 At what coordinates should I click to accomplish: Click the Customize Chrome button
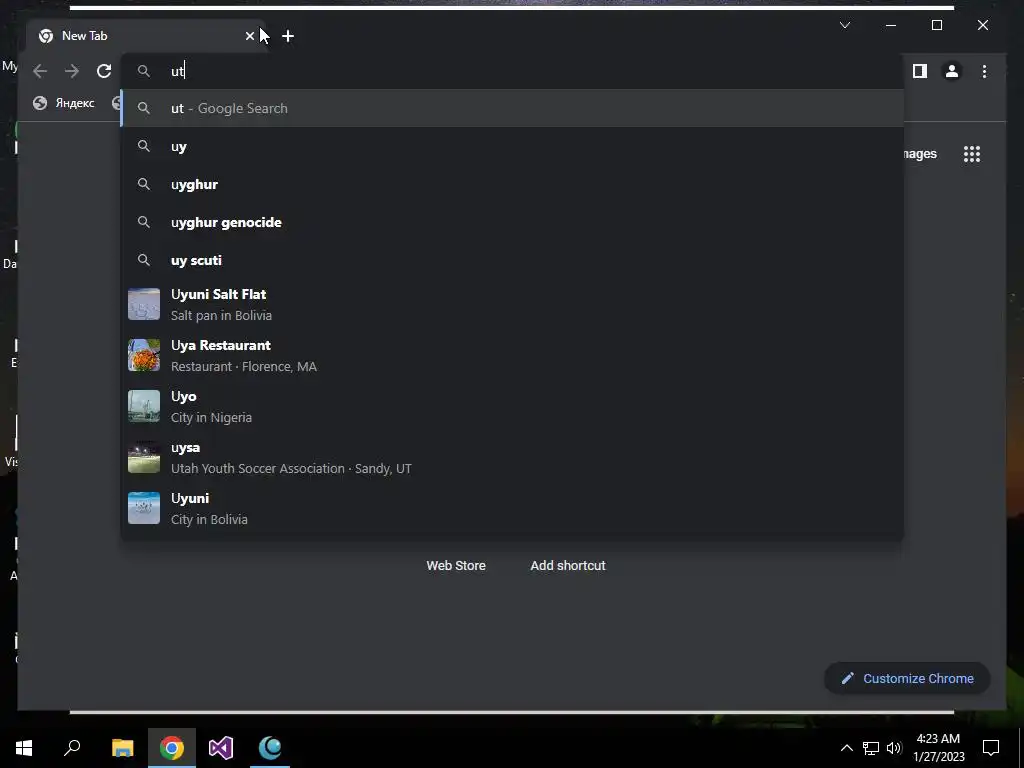[907, 679]
